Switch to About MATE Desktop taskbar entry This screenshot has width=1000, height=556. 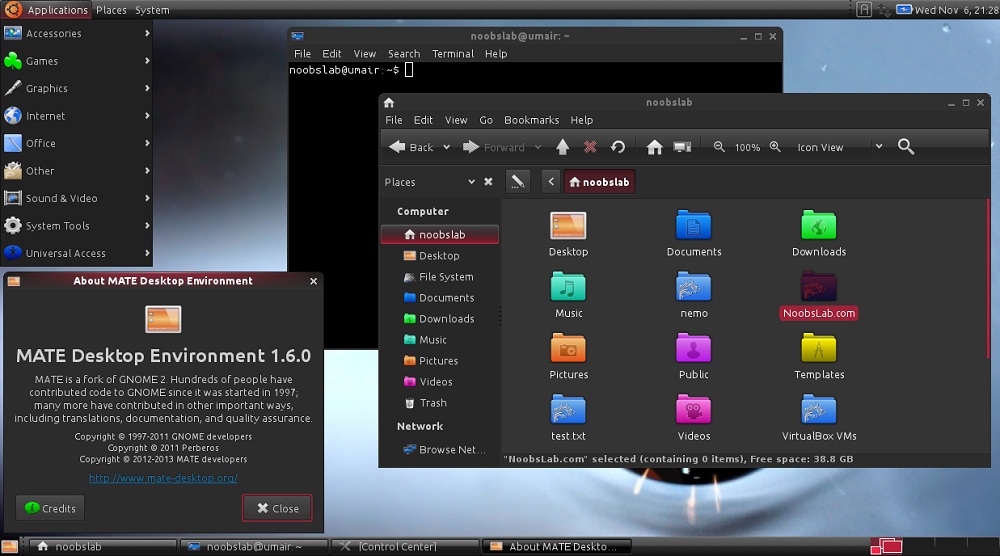pyautogui.click(x=557, y=546)
